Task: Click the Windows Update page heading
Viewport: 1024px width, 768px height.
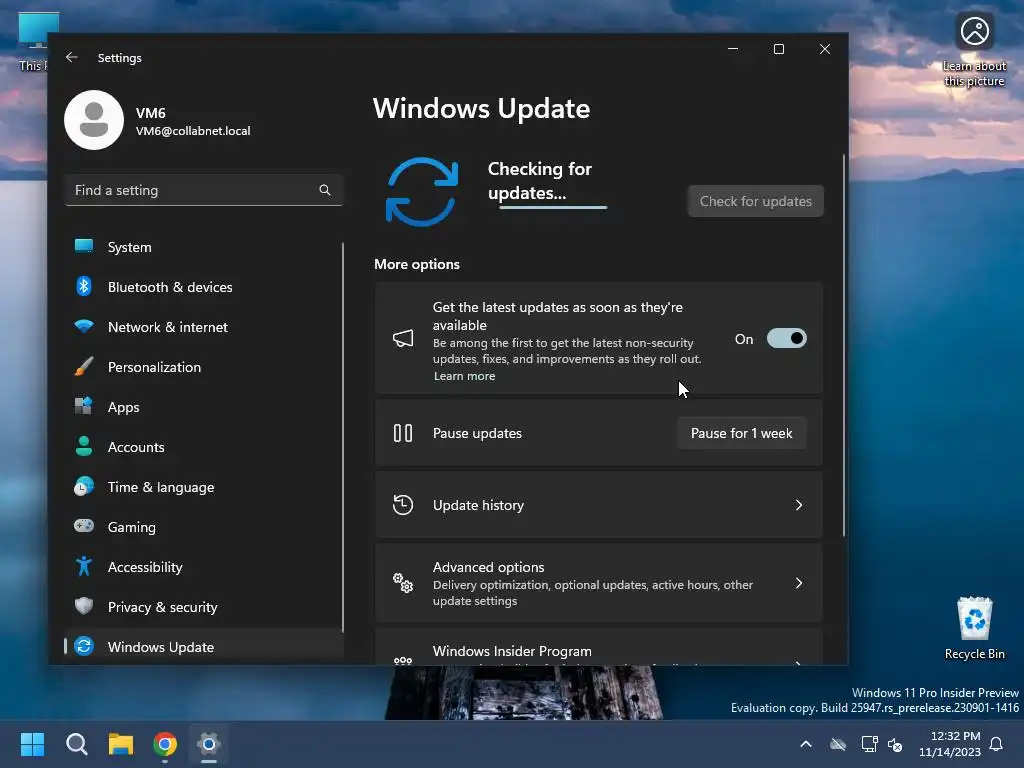Action: pos(481,108)
